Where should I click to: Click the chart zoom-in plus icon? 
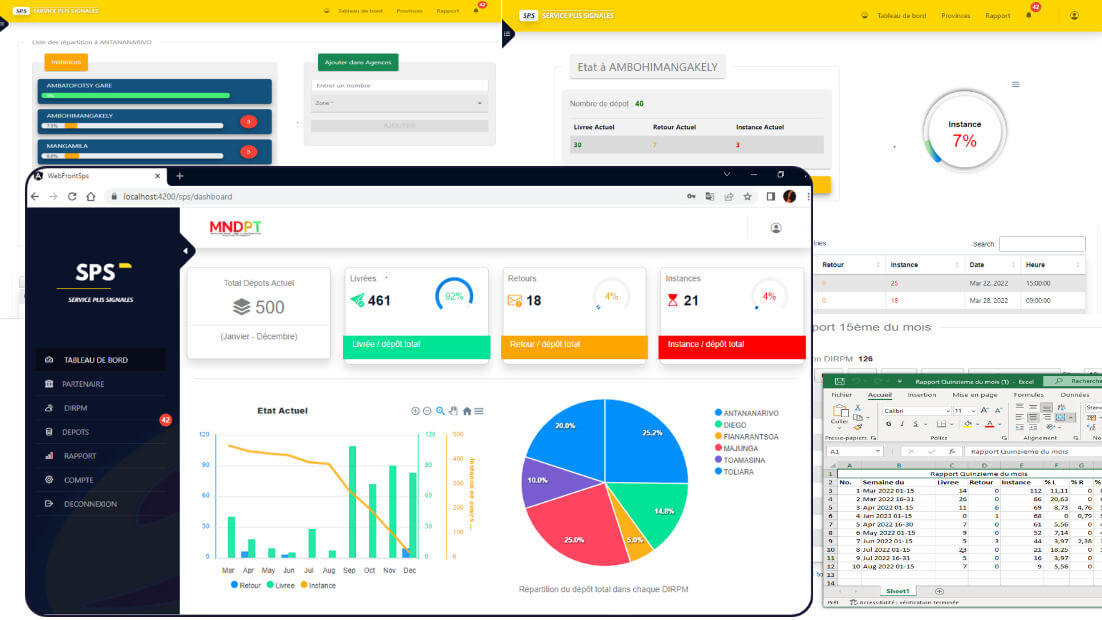[416, 411]
